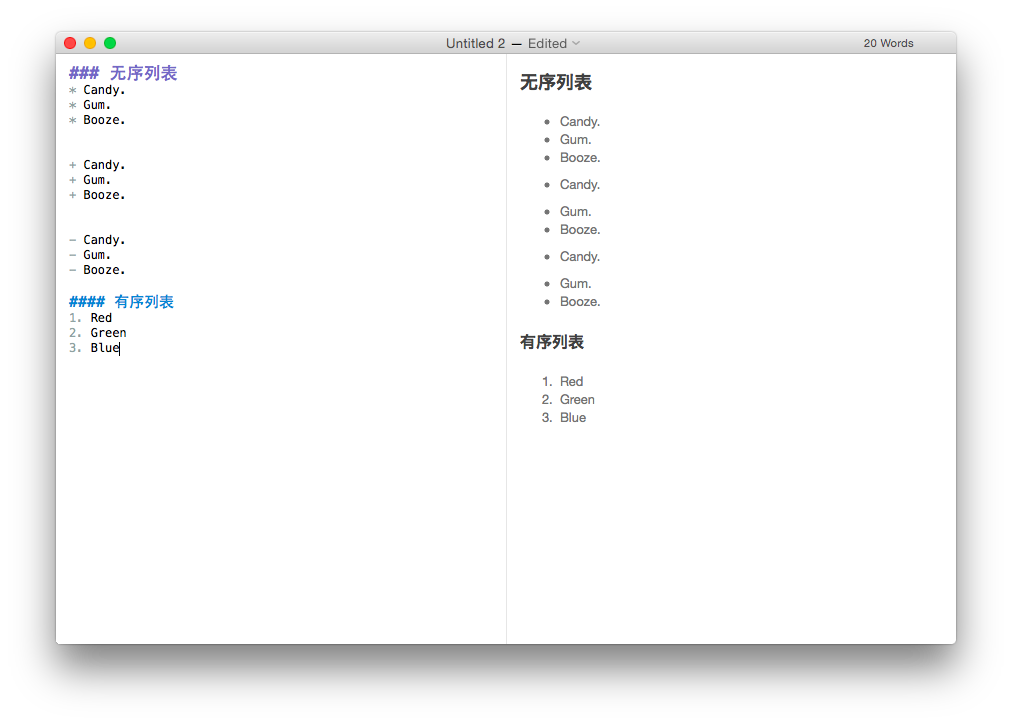Click '- Gum.' line in editor

click(90, 255)
